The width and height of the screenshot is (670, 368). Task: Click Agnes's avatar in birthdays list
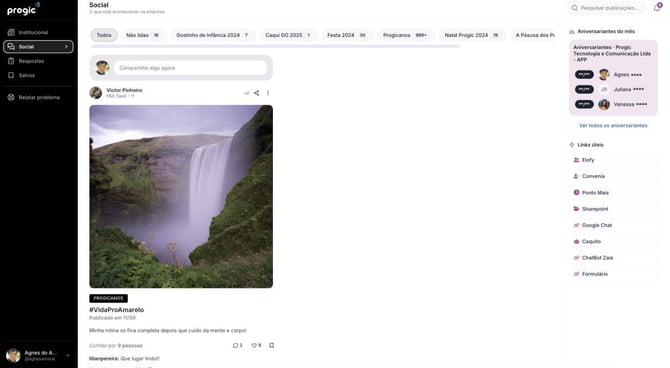(604, 75)
